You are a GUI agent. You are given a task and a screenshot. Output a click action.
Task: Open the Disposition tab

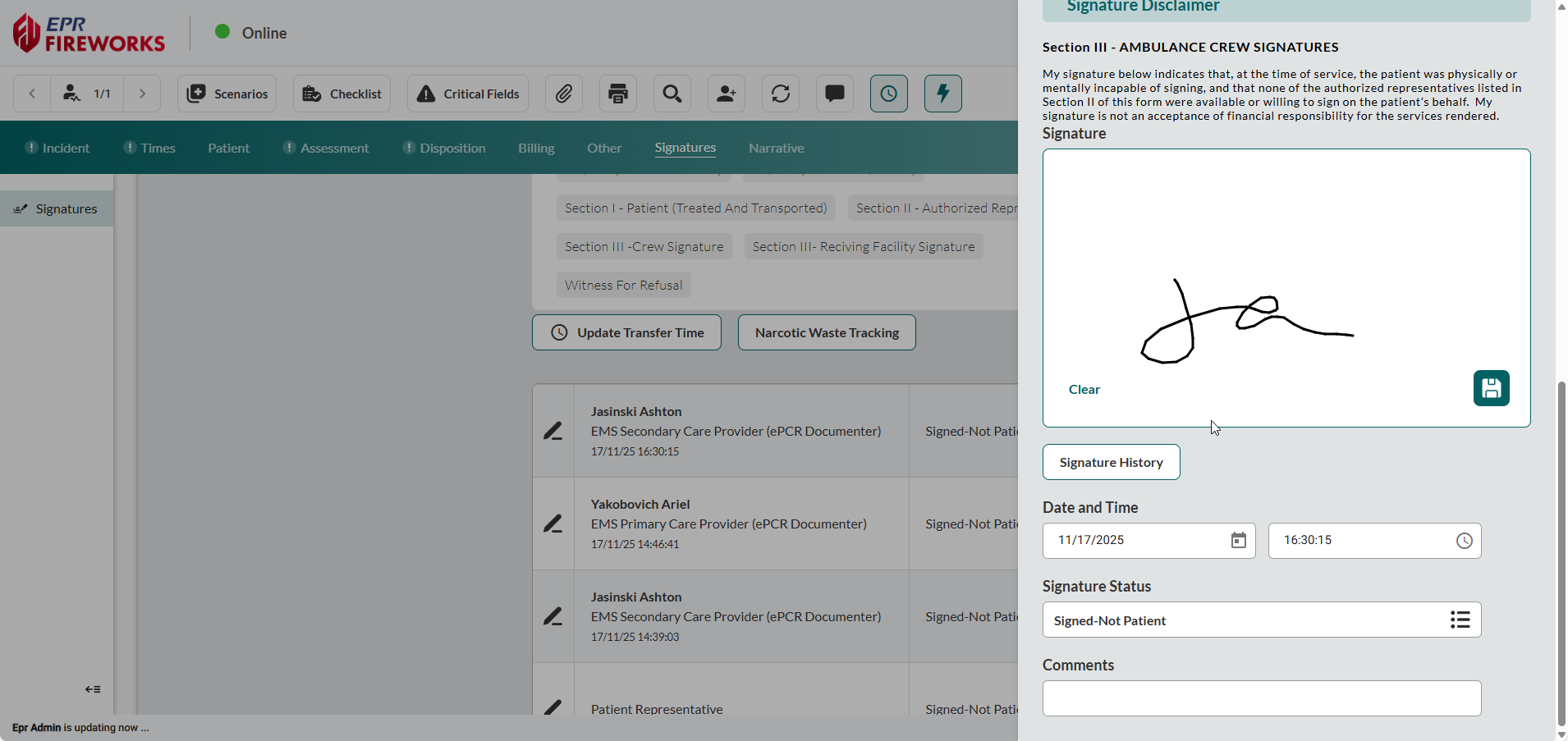point(452,149)
